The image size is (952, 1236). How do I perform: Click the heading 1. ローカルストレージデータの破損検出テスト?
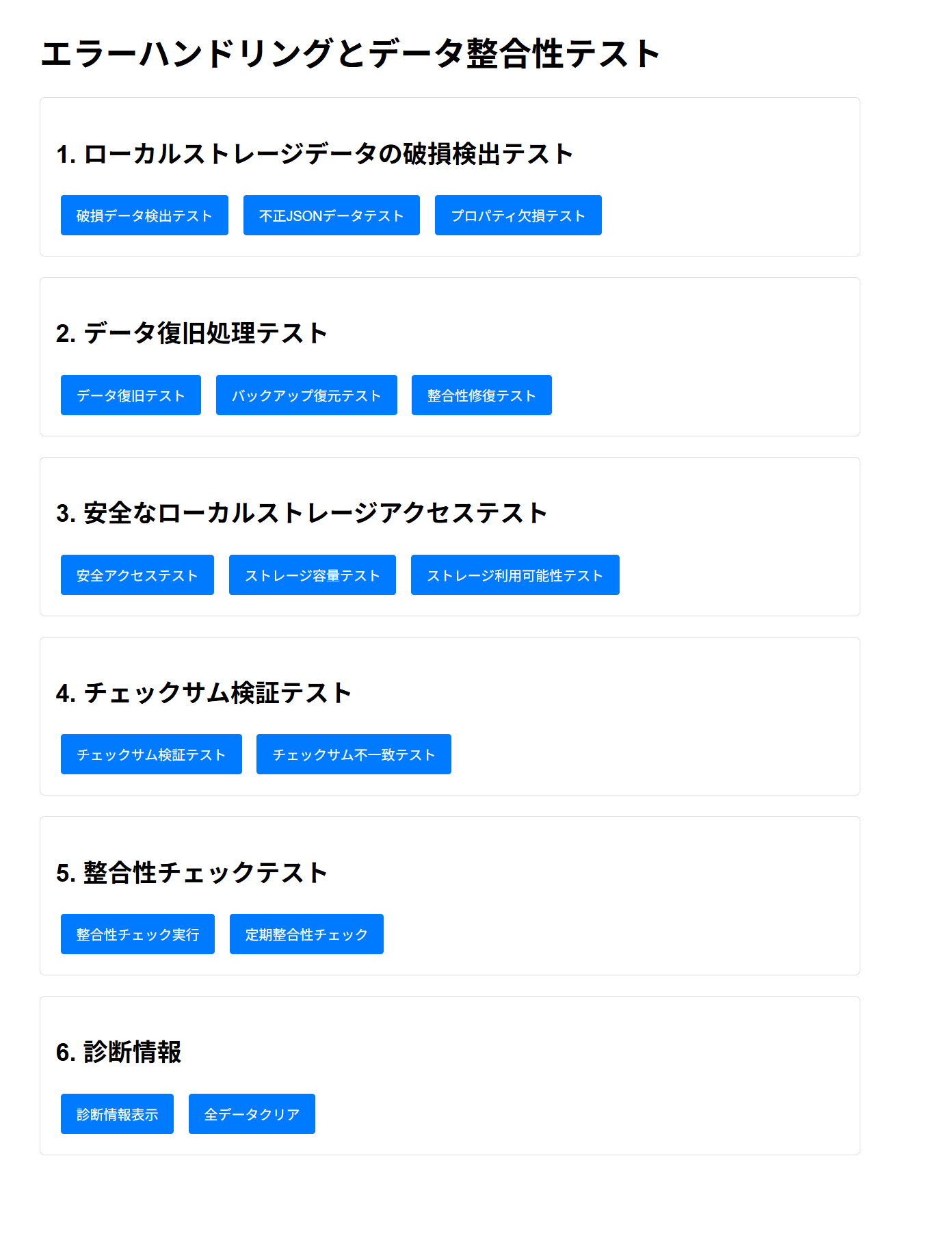click(314, 155)
